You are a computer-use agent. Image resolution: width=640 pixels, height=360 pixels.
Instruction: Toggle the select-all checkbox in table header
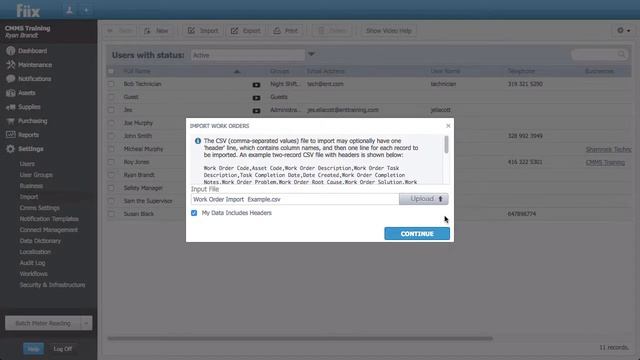pos(111,71)
